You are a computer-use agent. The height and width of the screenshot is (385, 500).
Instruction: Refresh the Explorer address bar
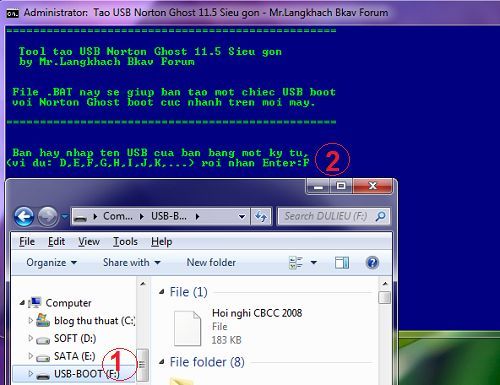(261, 217)
